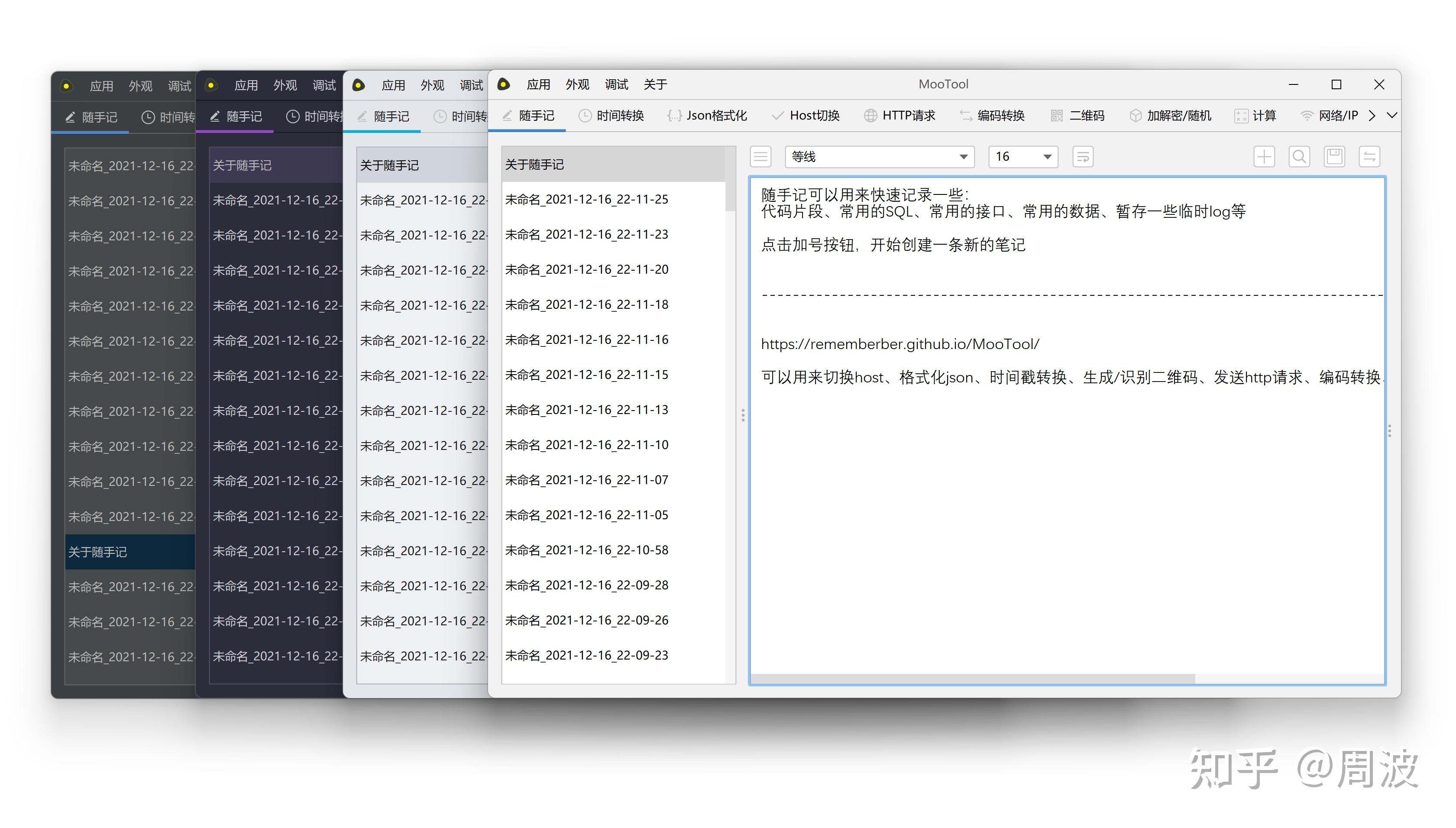
Task: Select the HTTP请求 tool
Action: tap(901, 116)
